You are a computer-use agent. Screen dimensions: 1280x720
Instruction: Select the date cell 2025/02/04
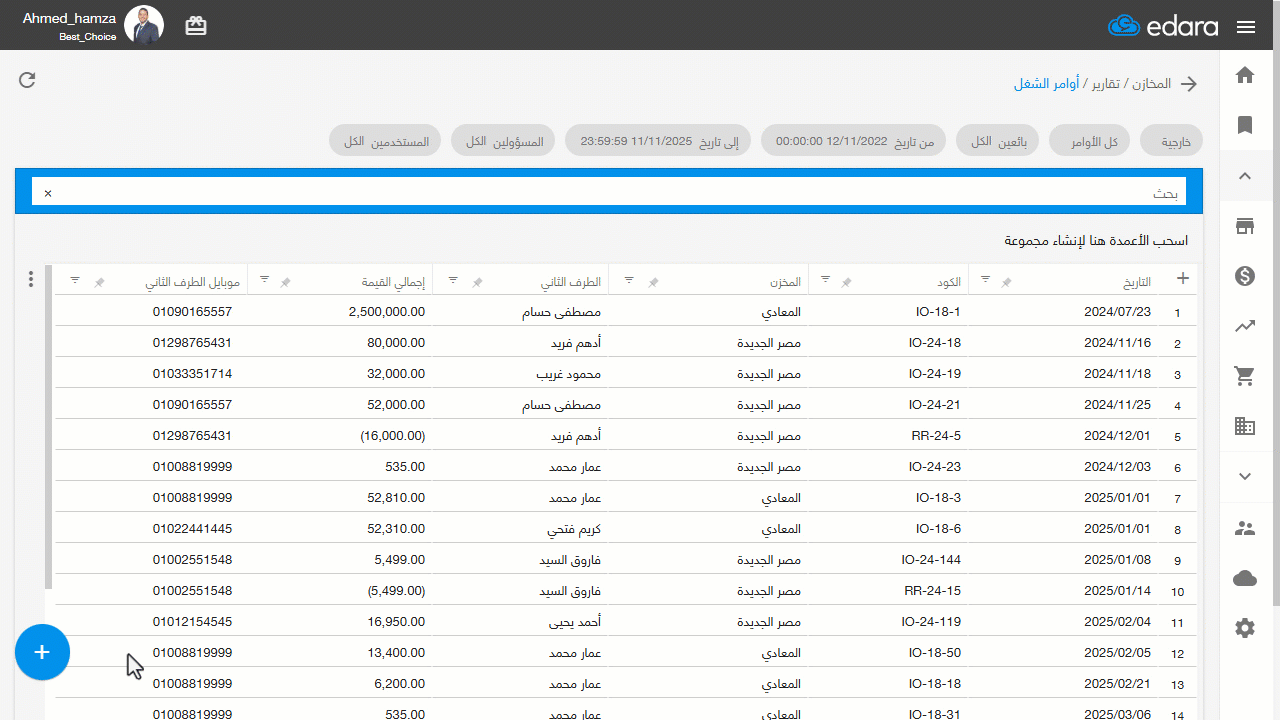tap(1118, 622)
